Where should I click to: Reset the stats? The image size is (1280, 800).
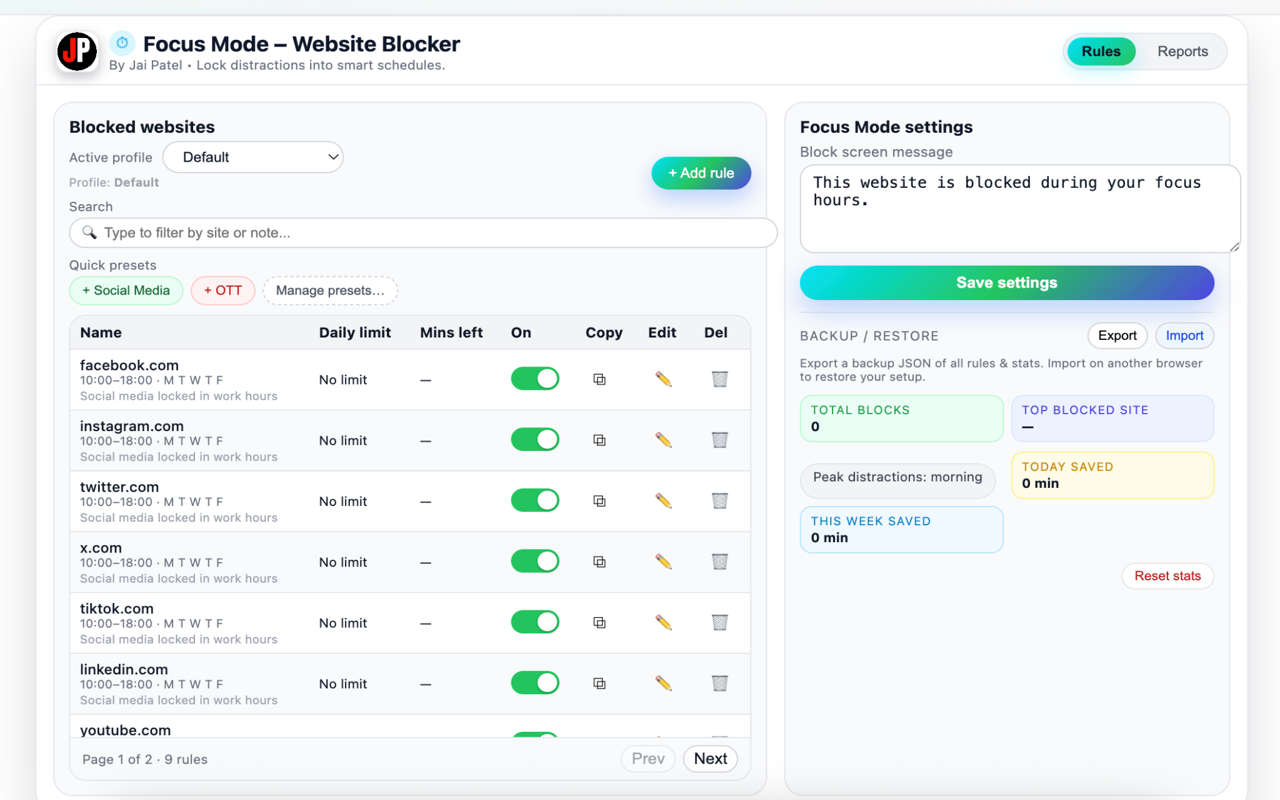point(1168,576)
